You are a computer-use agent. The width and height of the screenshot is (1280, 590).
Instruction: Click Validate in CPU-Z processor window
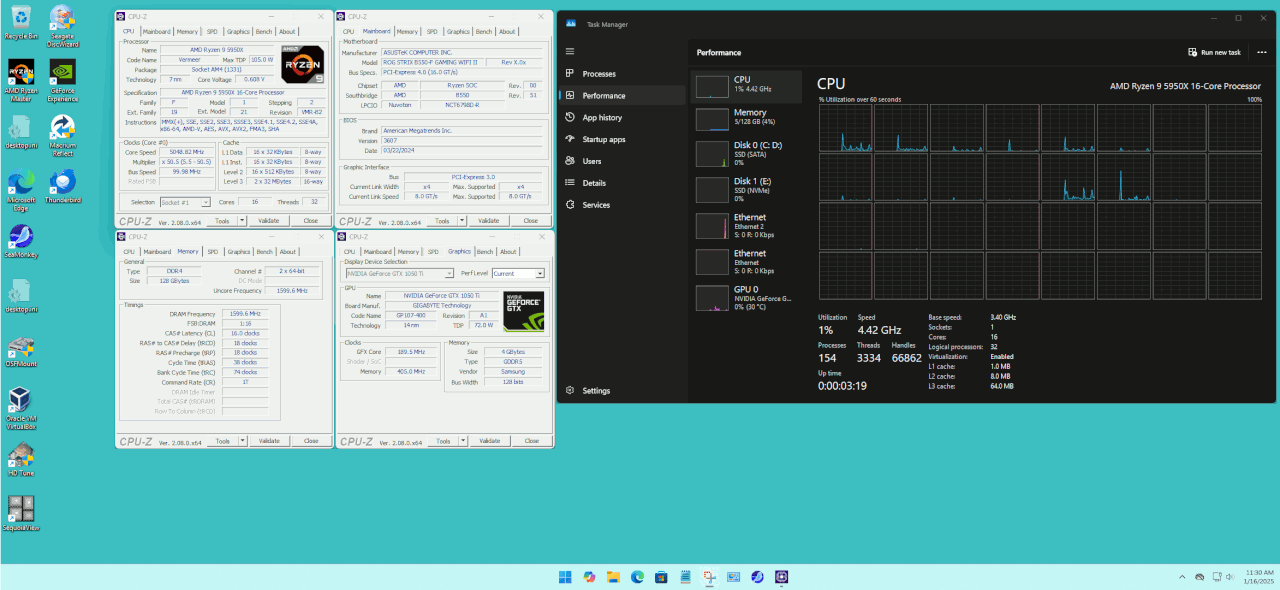[268, 220]
